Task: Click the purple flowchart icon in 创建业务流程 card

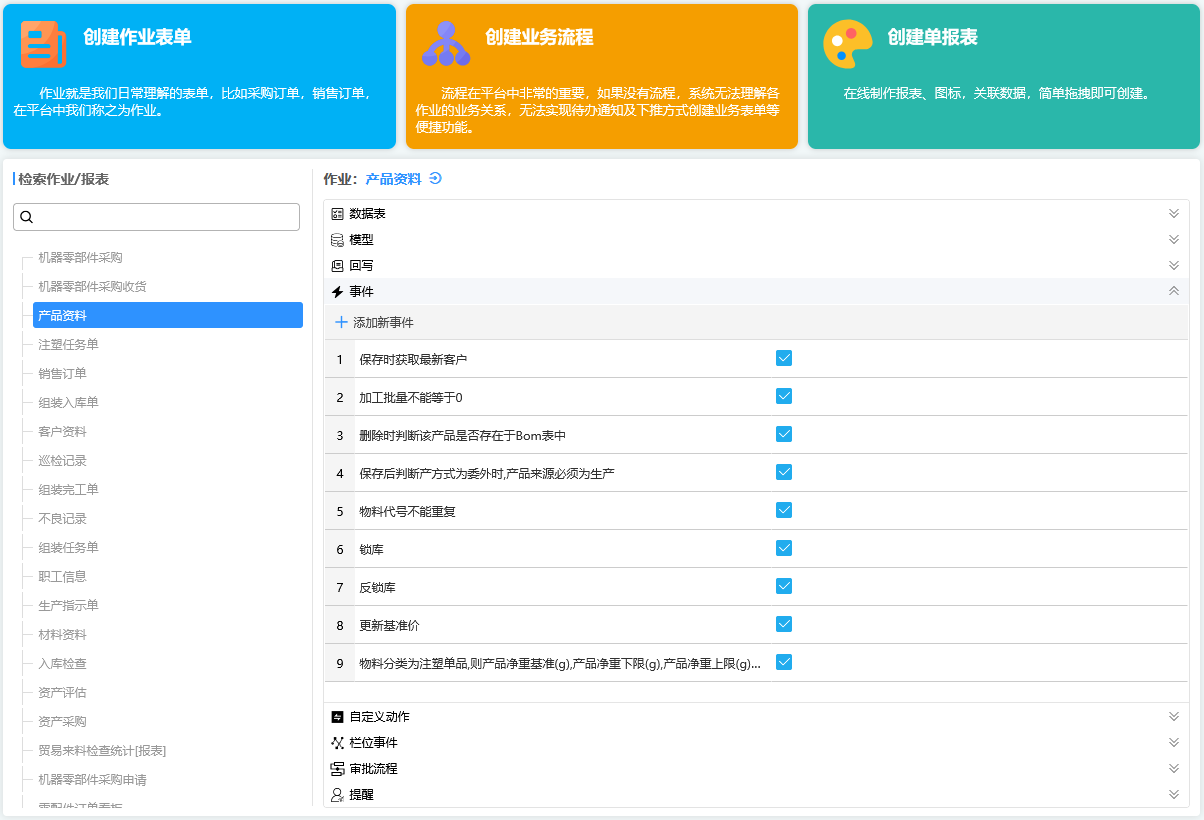Action: (x=445, y=44)
